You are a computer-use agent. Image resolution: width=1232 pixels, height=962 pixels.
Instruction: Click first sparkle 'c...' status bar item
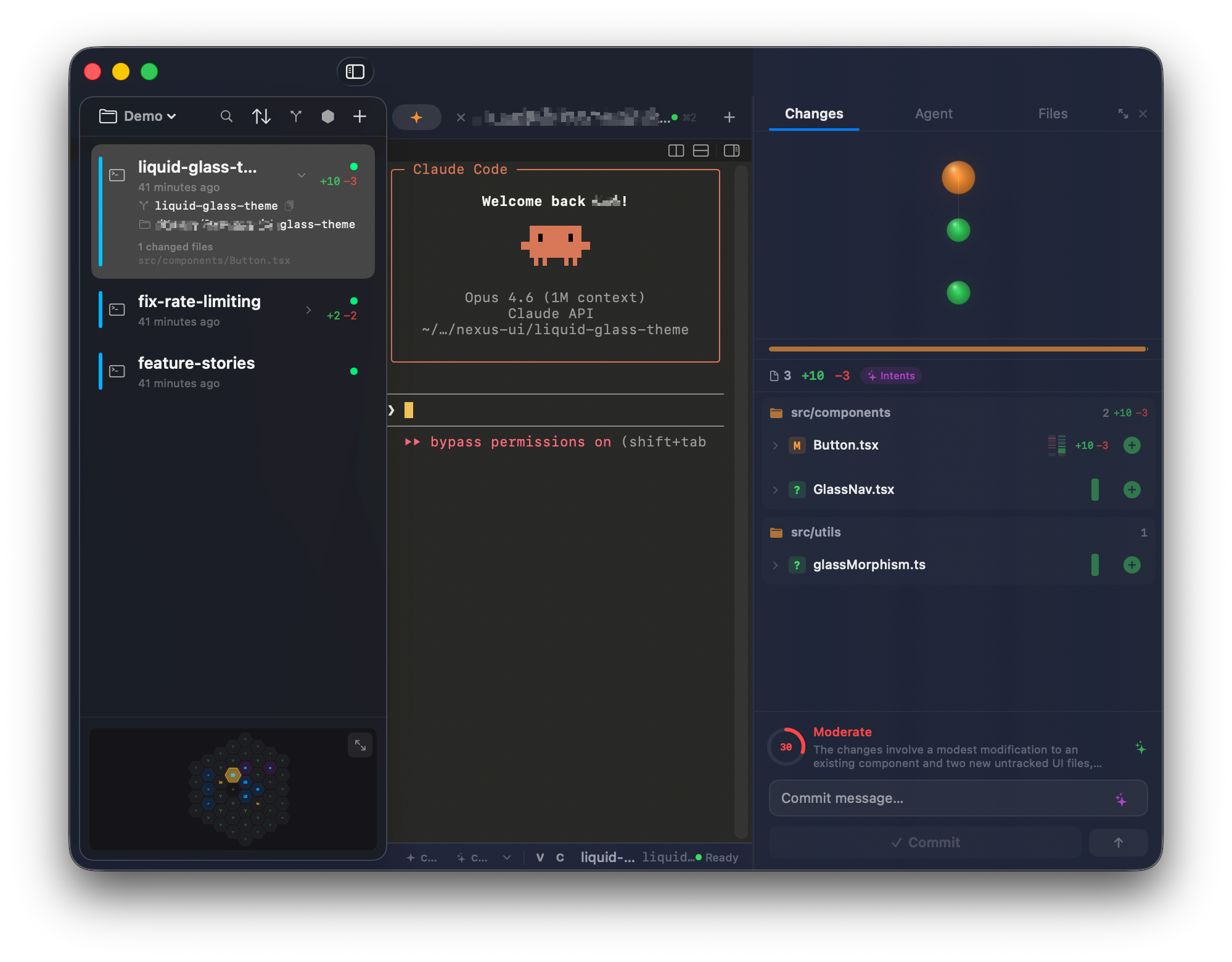[x=422, y=858]
